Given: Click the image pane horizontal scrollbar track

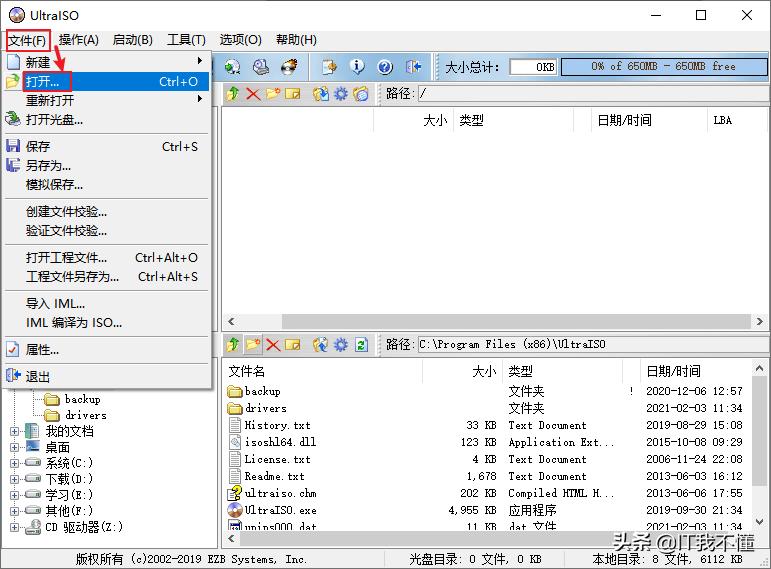Looking at the screenshot, I should pos(496,321).
